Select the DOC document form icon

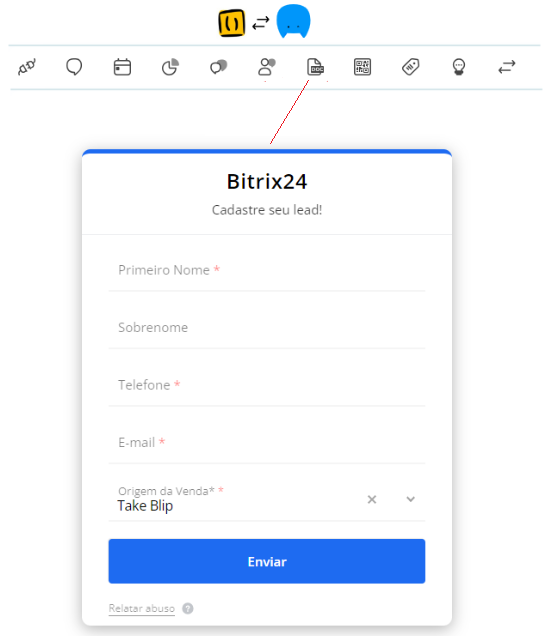pyautogui.click(x=315, y=67)
